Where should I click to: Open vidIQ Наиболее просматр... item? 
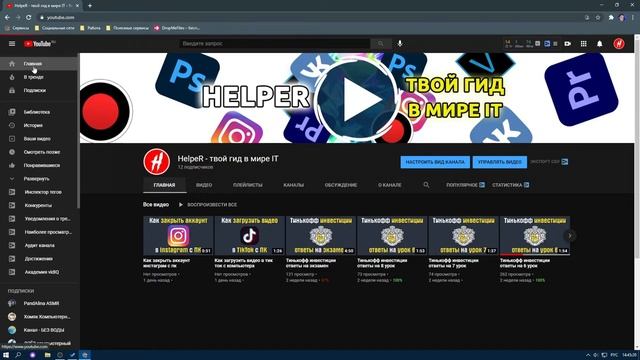[39, 232]
